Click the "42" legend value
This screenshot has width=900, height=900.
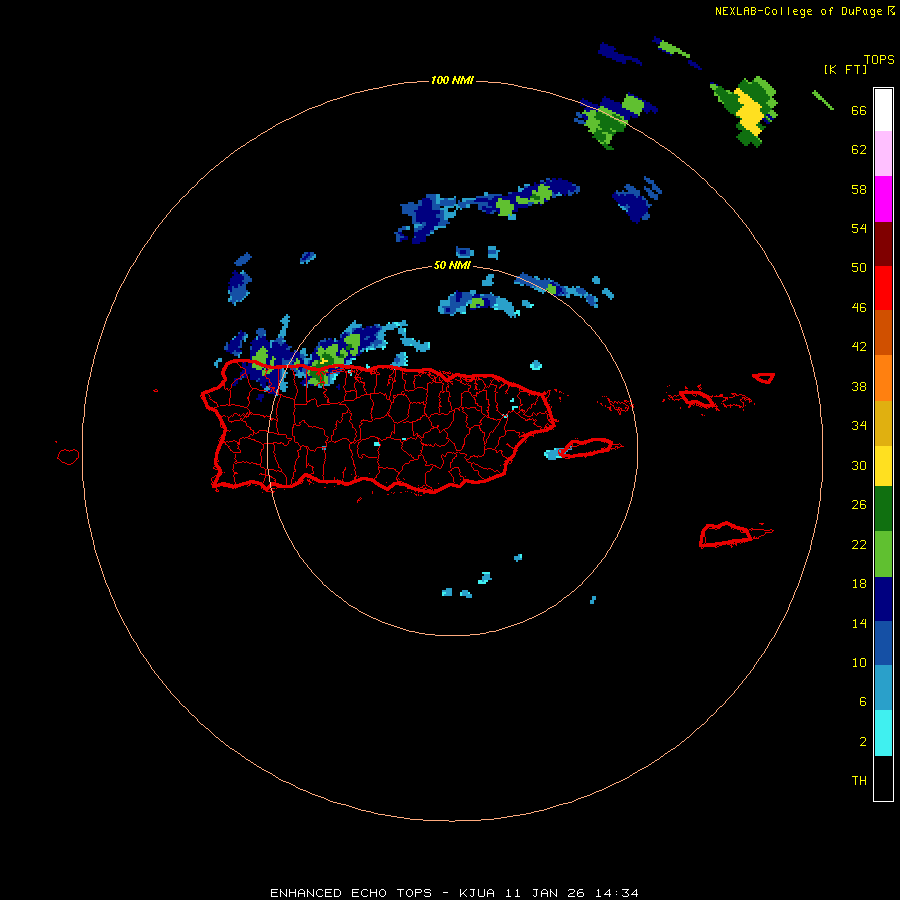tap(859, 347)
